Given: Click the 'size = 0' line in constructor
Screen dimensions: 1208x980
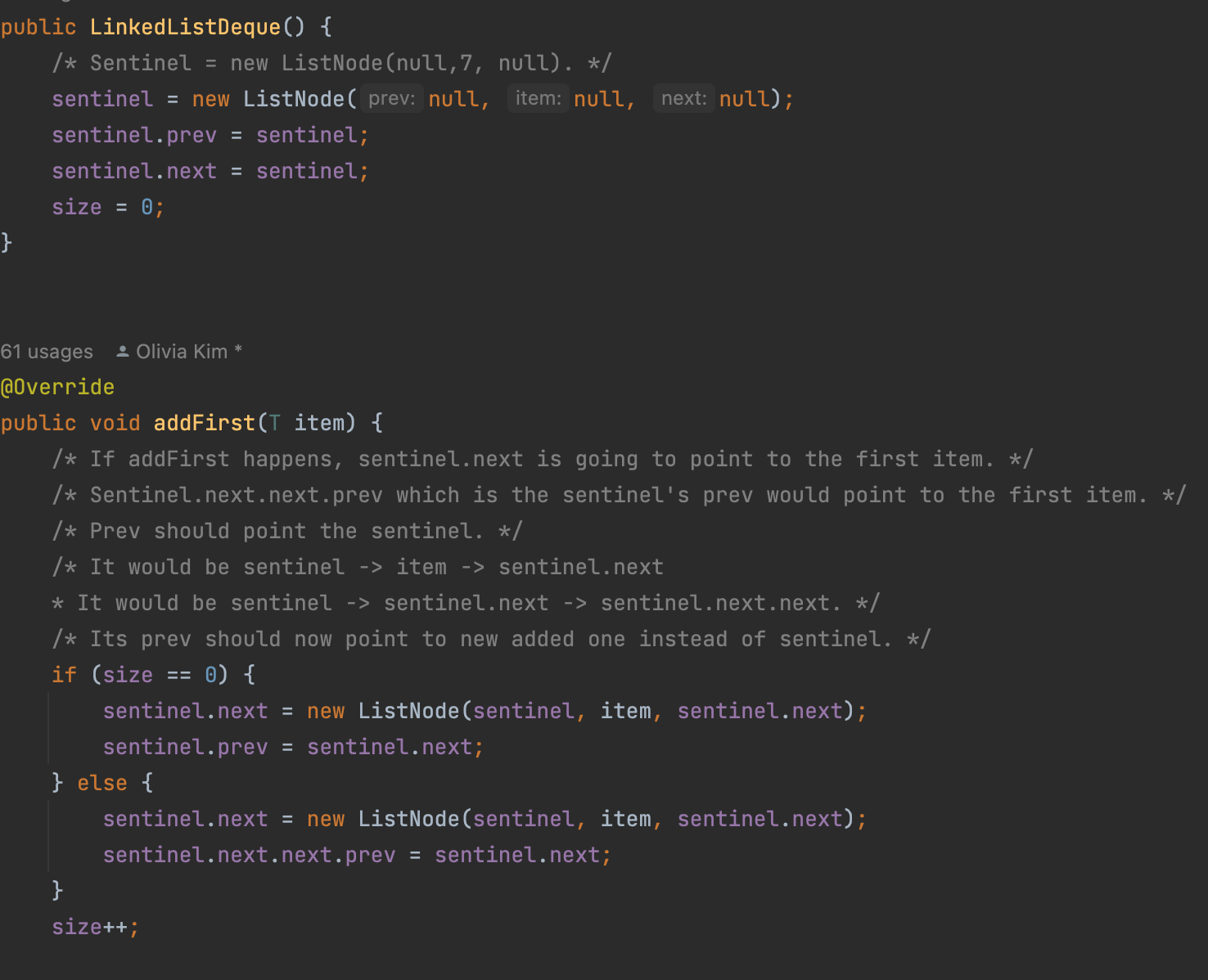Looking at the screenshot, I should point(106,207).
